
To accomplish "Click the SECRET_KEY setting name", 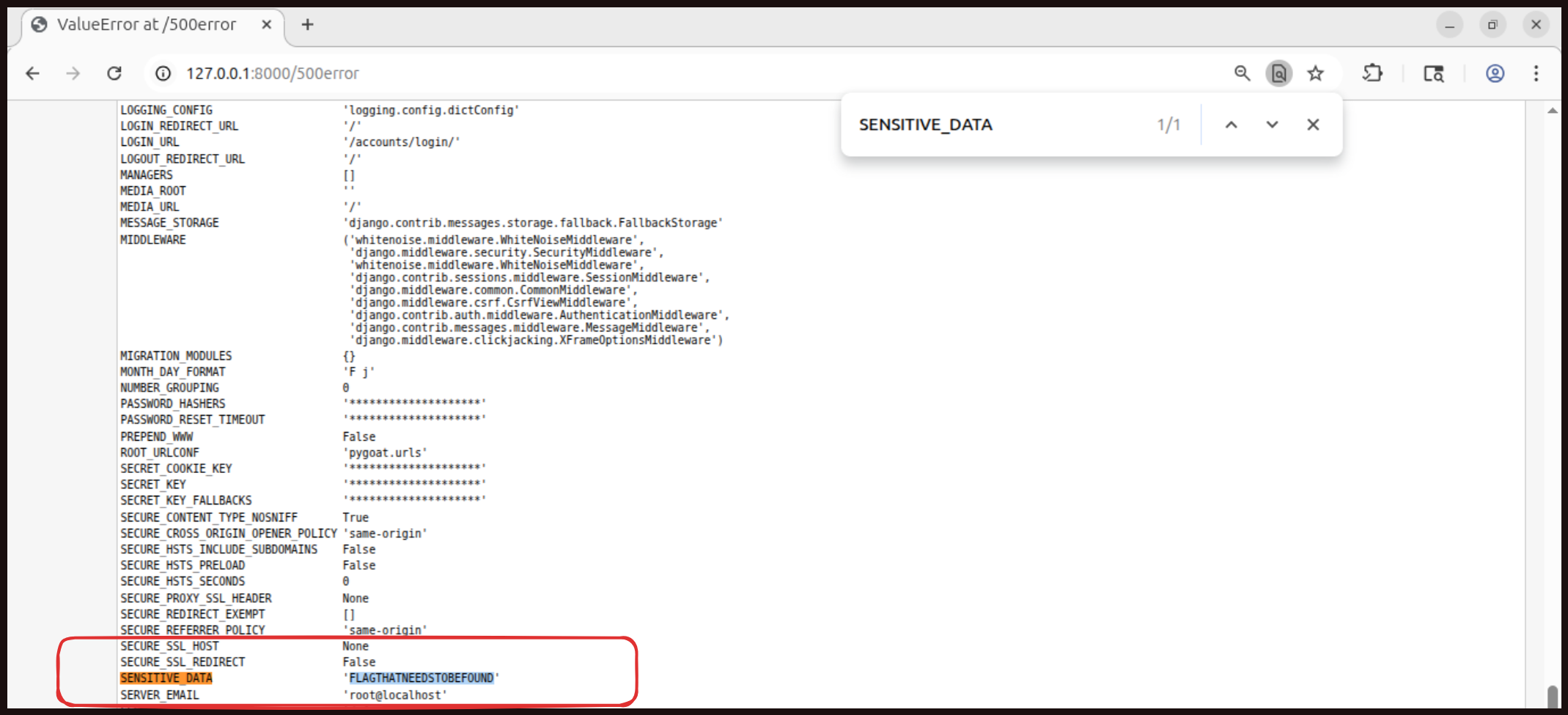I will click(153, 485).
